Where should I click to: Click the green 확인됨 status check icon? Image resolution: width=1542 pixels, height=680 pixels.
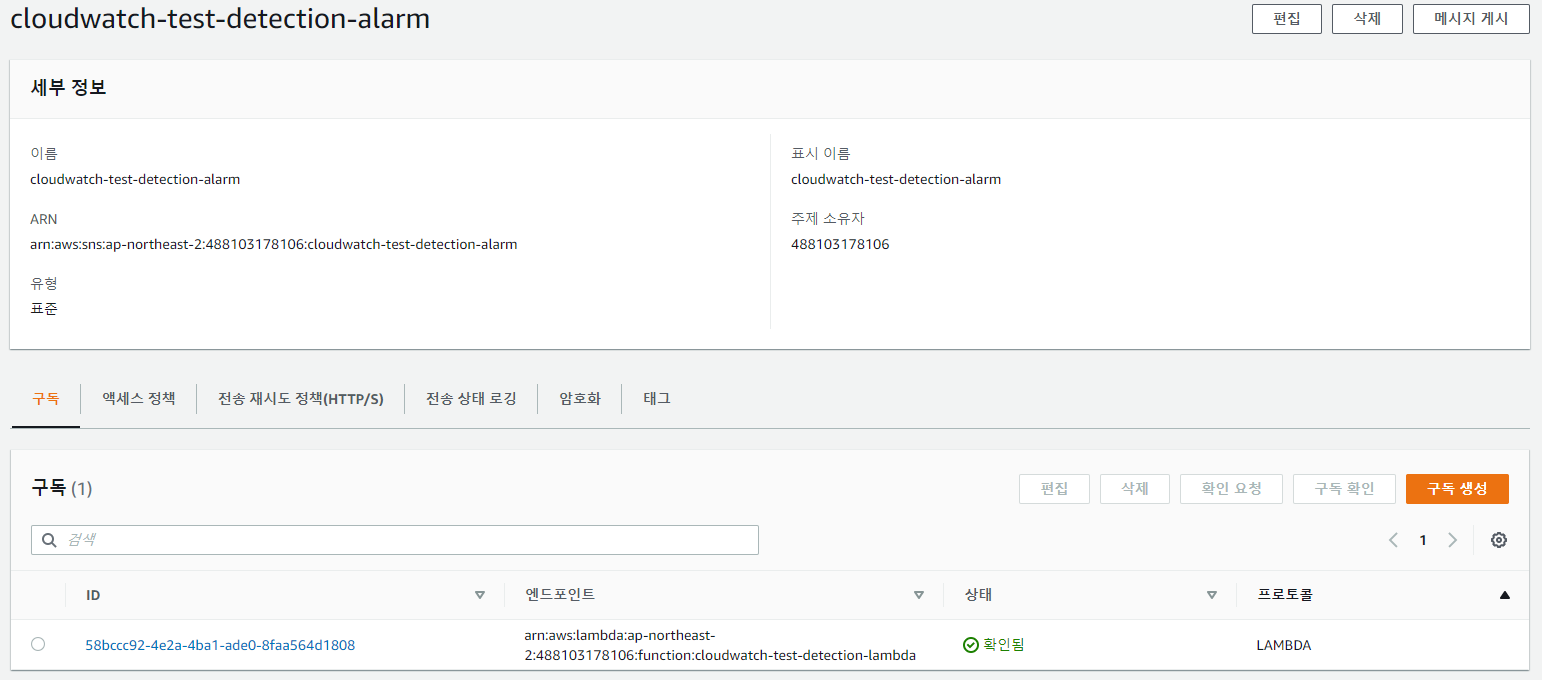click(x=970, y=645)
